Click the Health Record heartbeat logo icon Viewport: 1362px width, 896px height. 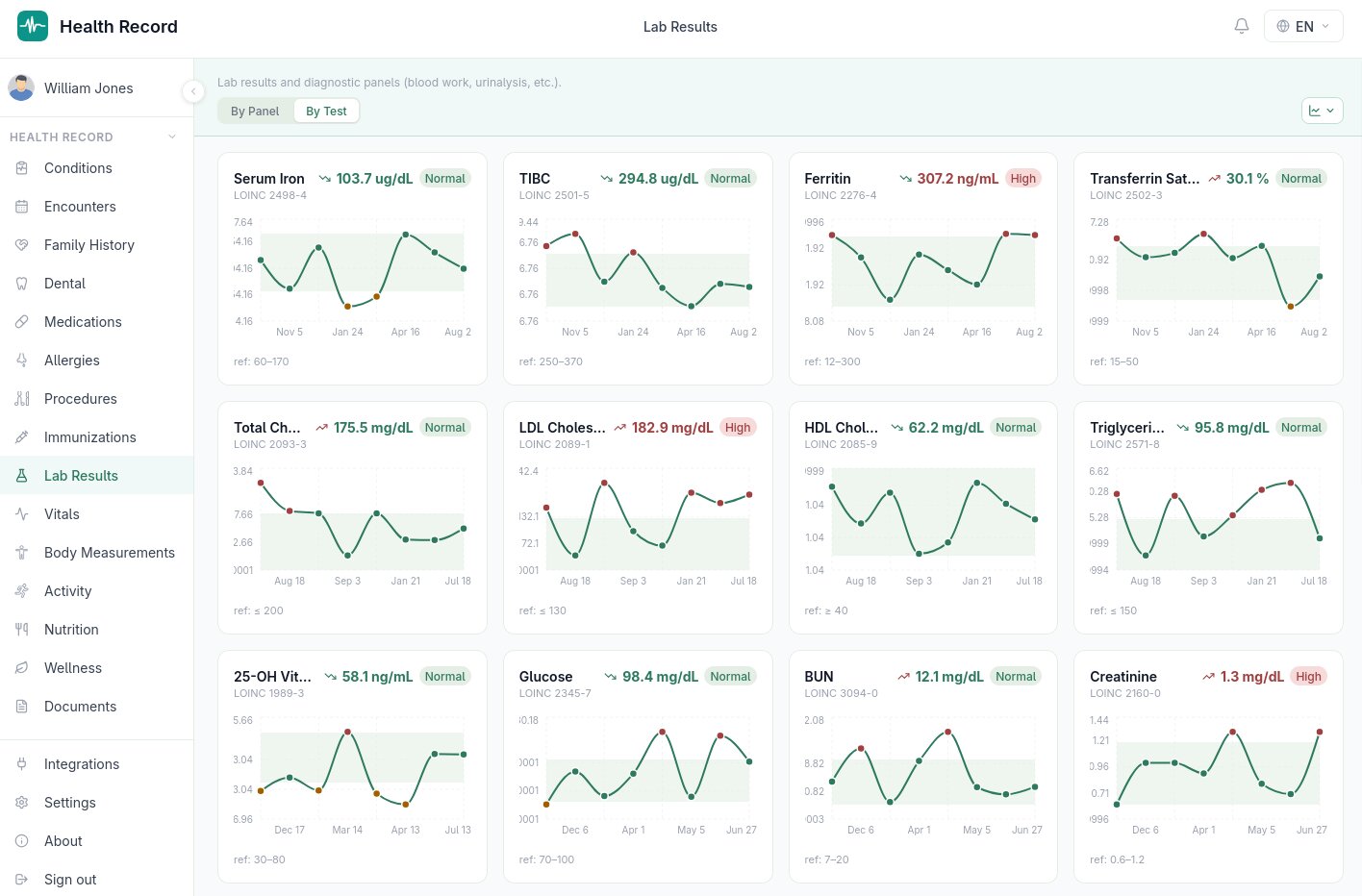33,26
